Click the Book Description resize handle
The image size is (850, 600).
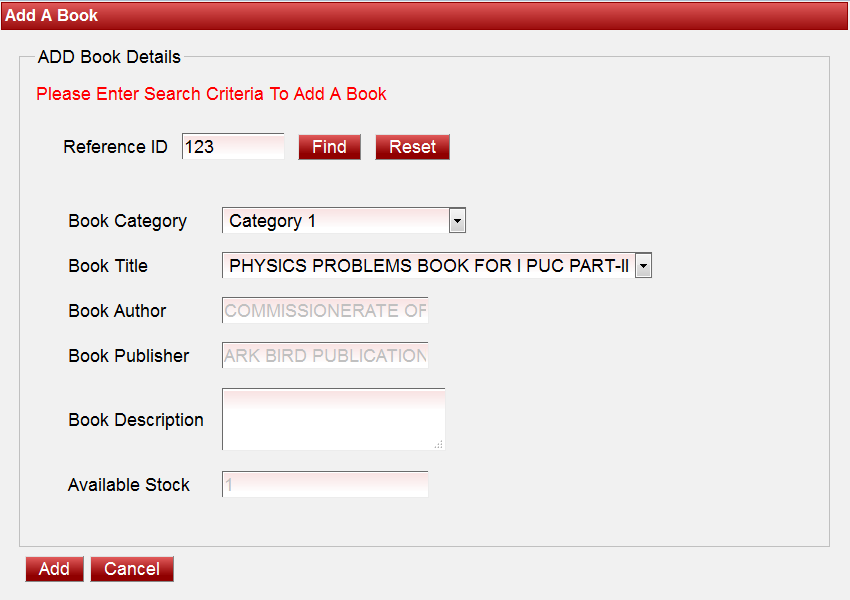pos(438,443)
